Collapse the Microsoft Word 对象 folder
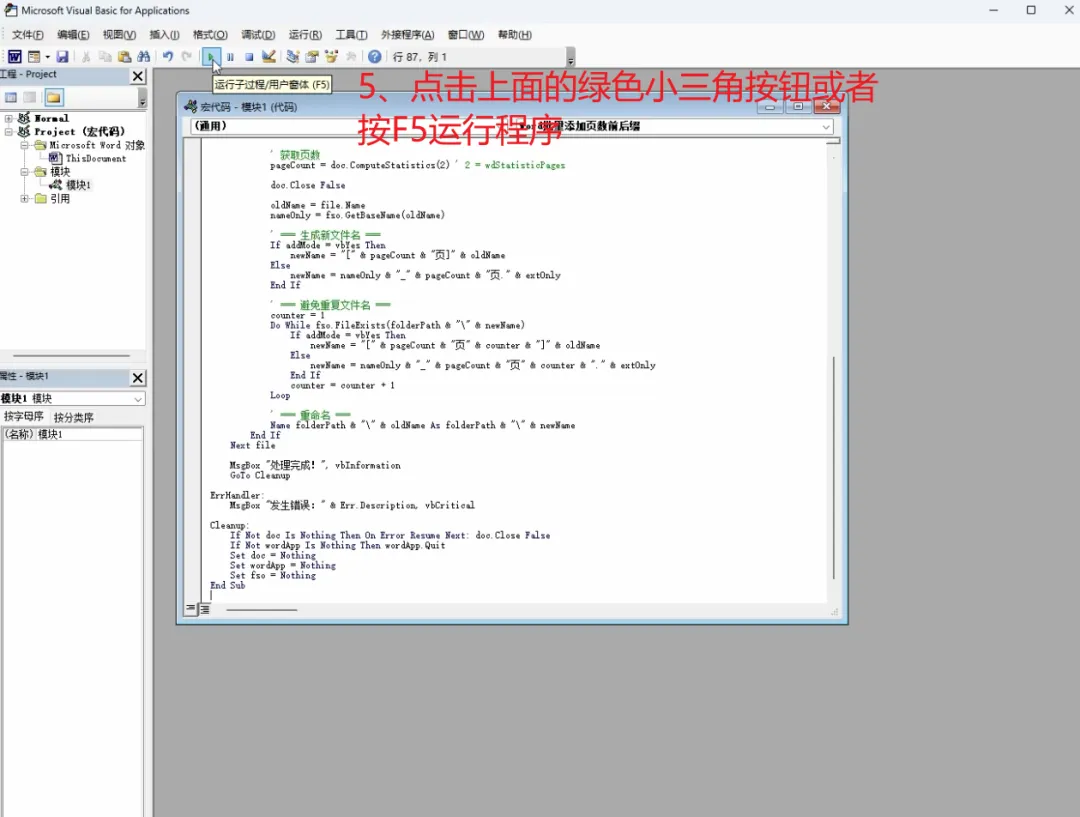The image size is (1080, 817). coord(24,145)
